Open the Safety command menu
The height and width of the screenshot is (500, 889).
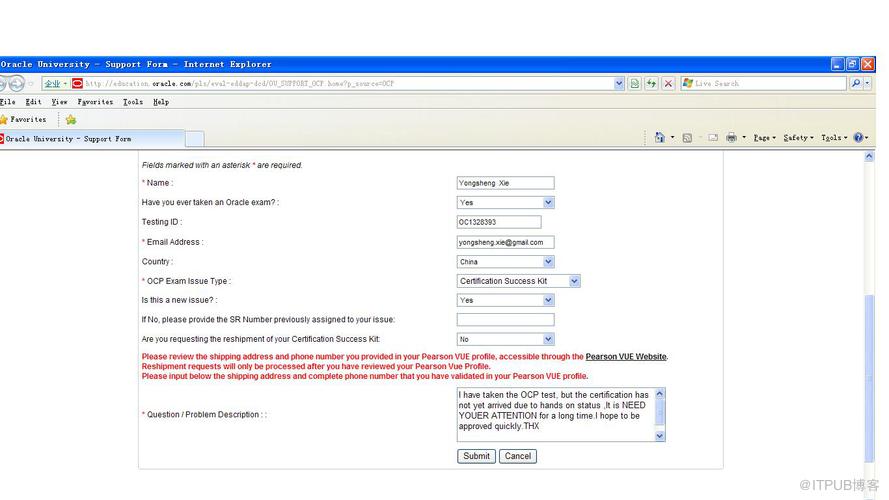tap(798, 138)
